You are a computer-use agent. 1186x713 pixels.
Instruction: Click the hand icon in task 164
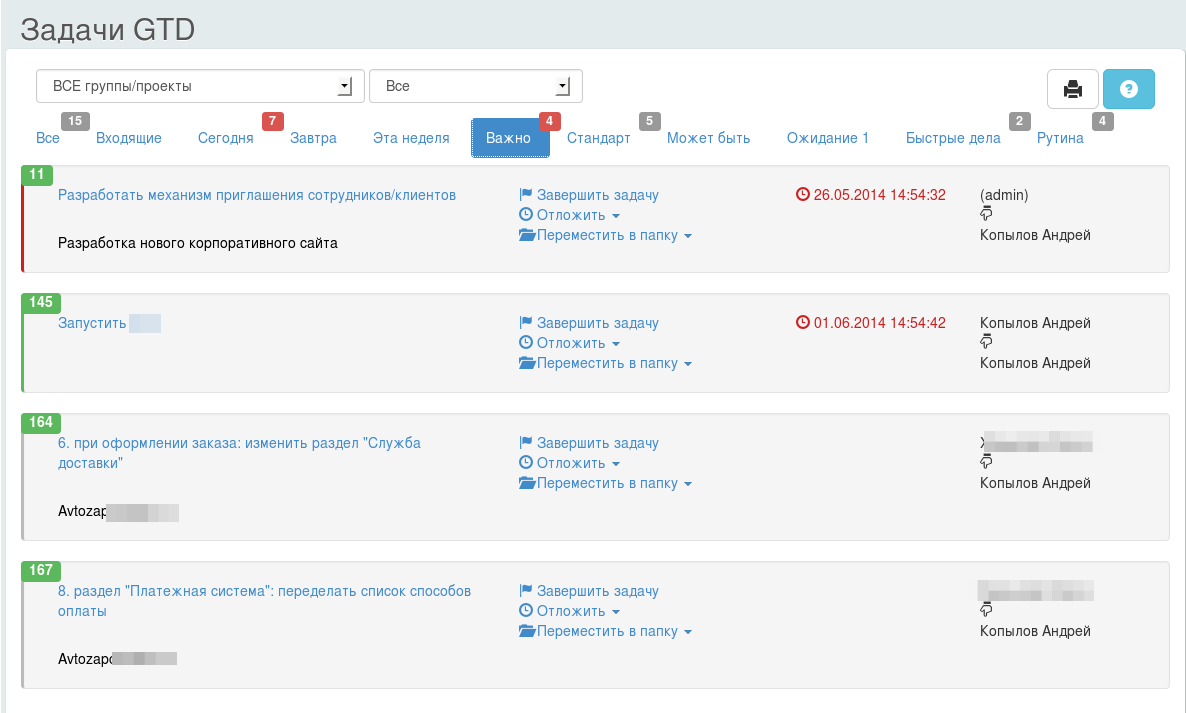pyautogui.click(x=986, y=462)
